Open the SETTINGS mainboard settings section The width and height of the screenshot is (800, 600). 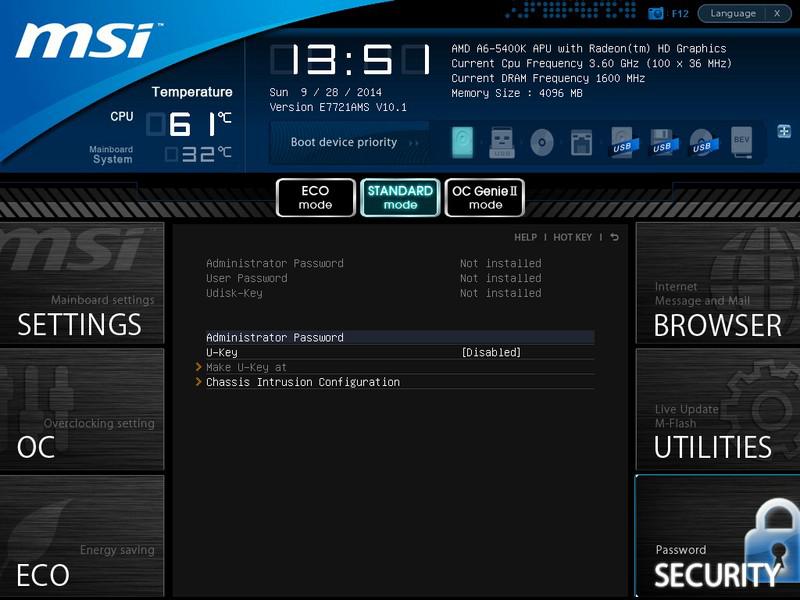(x=82, y=283)
